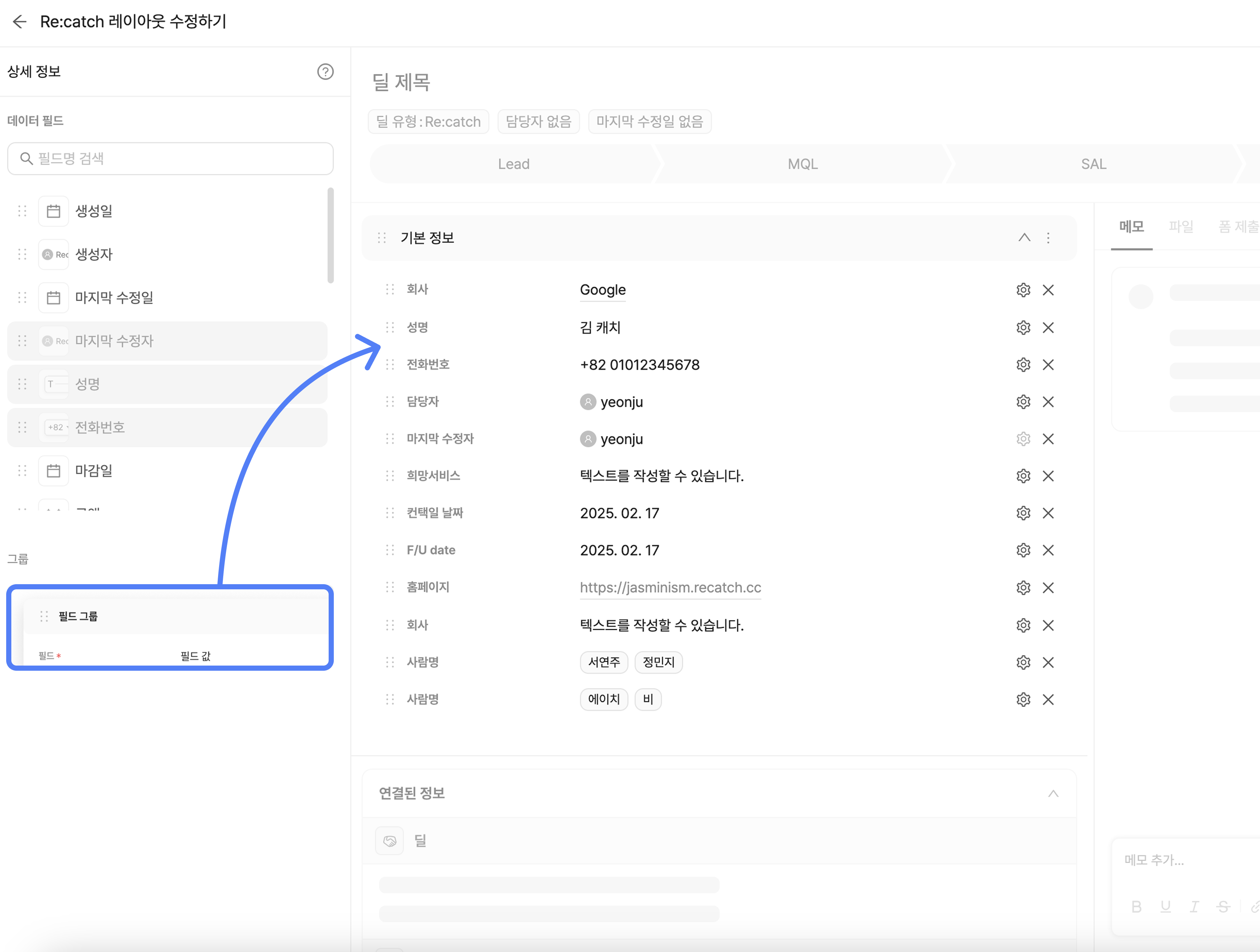Image resolution: width=1260 pixels, height=952 pixels.
Task: Open the help question mark icon
Action: (325, 72)
